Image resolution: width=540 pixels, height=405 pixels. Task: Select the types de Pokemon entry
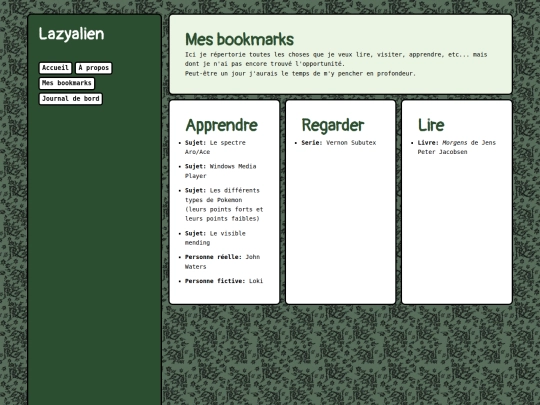coord(224,205)
